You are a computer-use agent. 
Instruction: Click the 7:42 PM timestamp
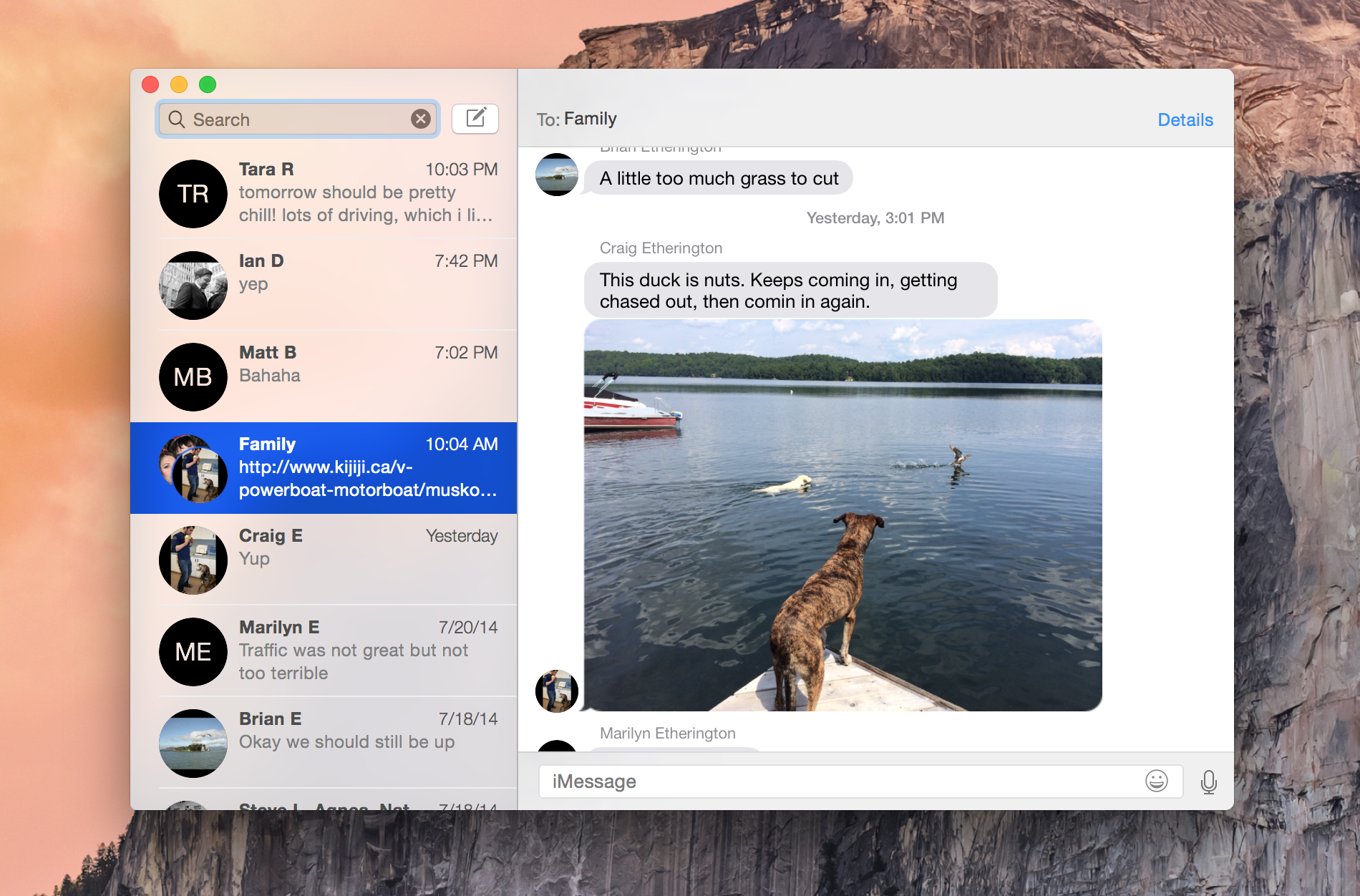coord(466,260)
